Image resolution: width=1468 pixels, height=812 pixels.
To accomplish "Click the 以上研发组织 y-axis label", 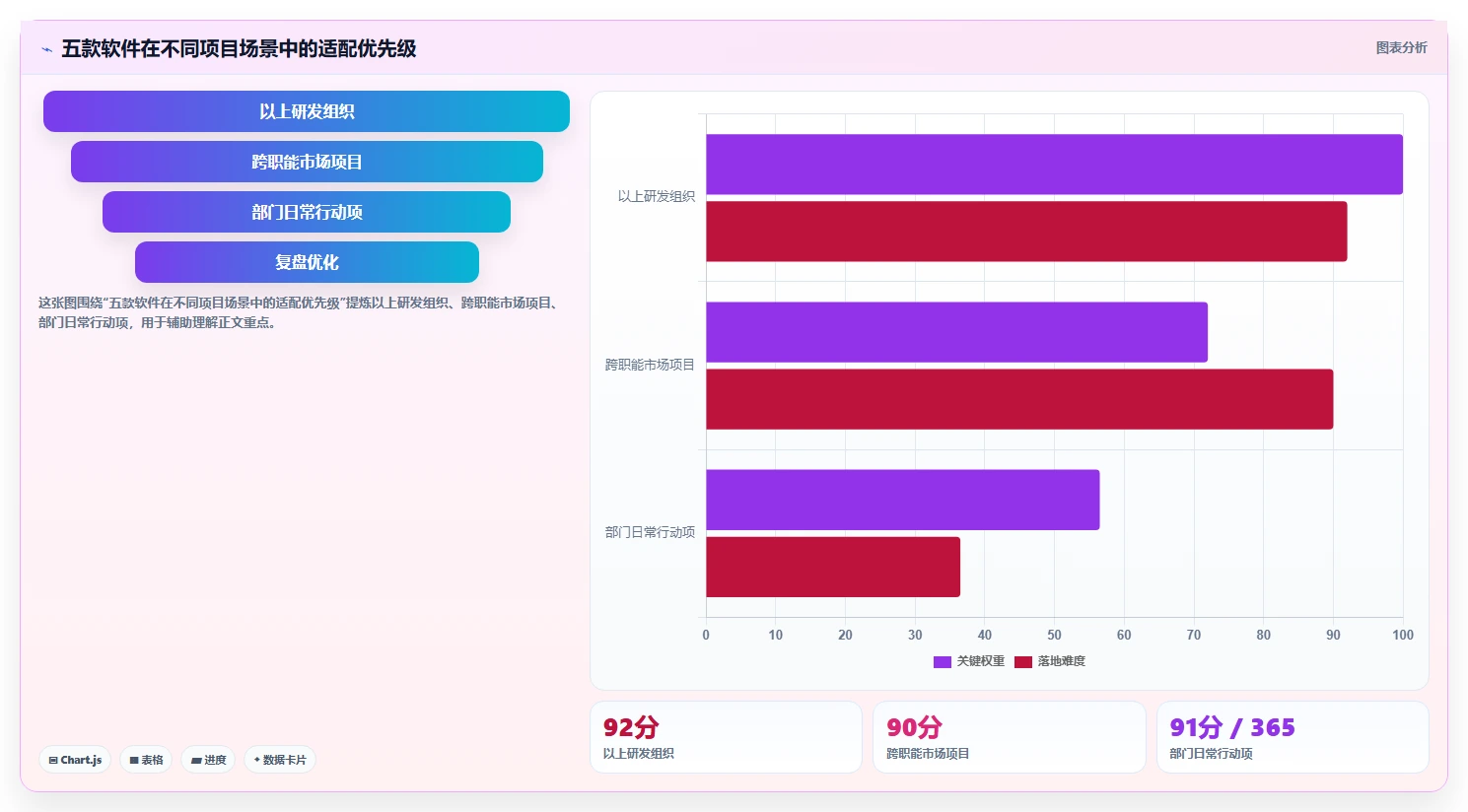I will 657,196.
